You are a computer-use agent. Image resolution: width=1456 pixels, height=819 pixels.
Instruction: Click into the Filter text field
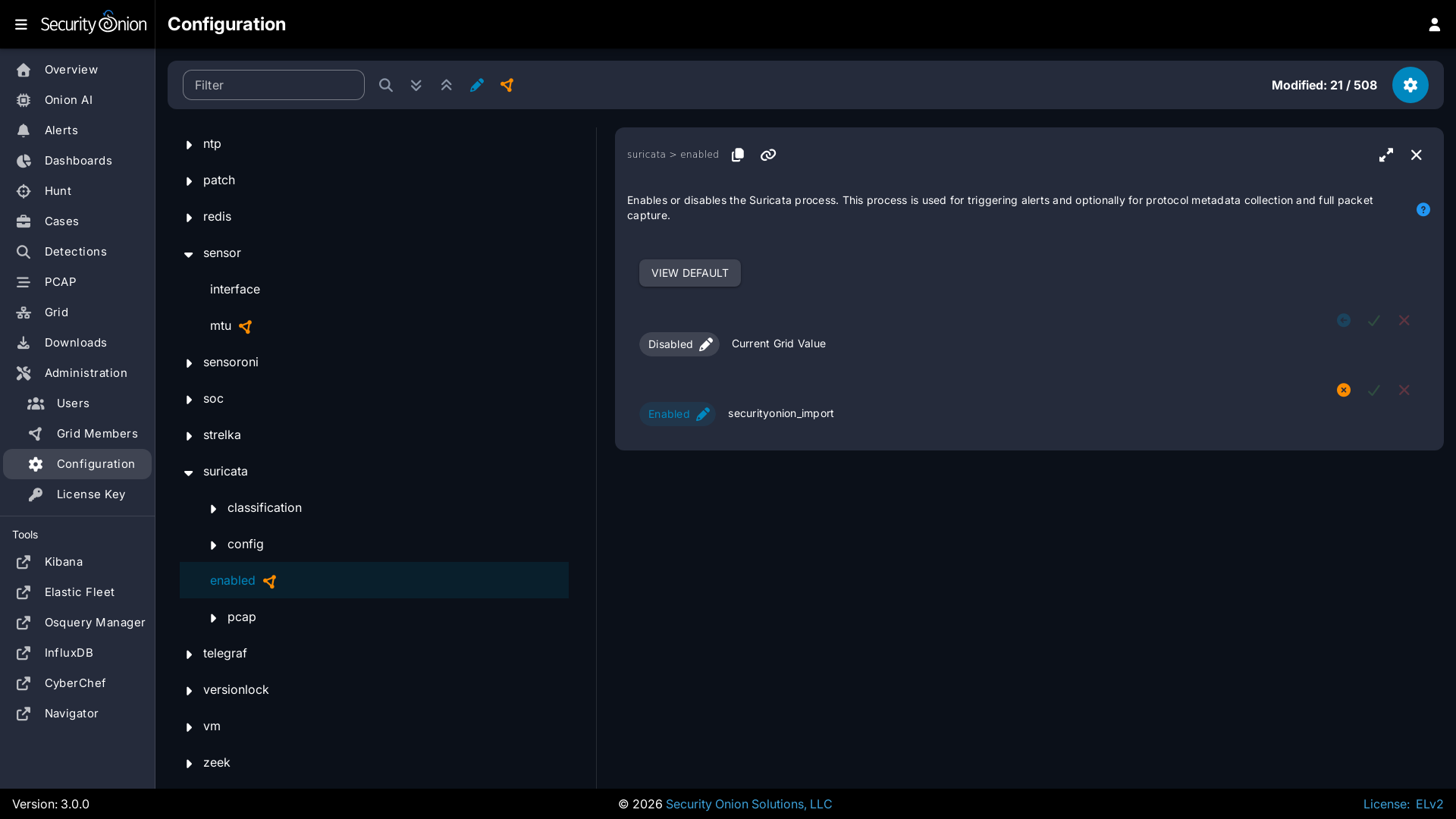pos(273,85)
